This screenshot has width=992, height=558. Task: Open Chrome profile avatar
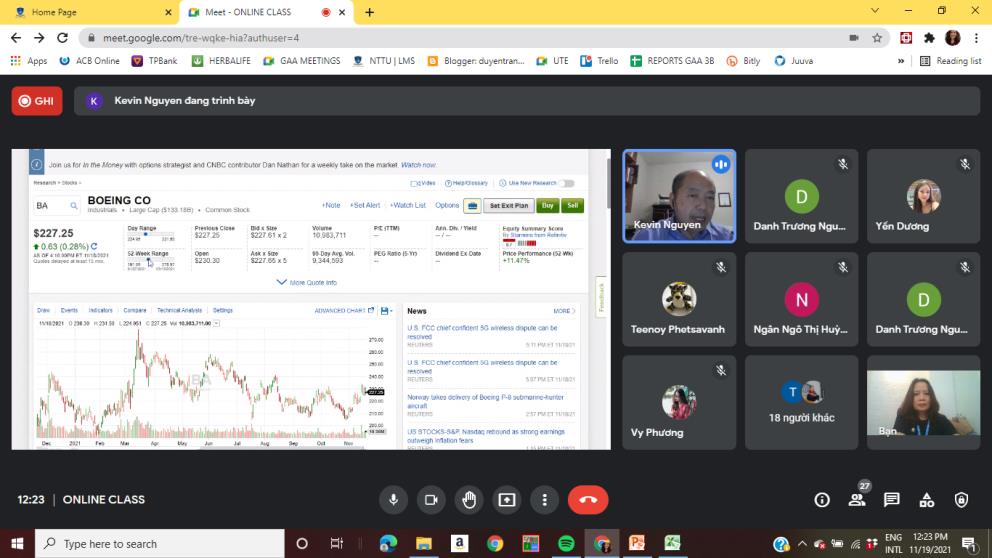953,38
